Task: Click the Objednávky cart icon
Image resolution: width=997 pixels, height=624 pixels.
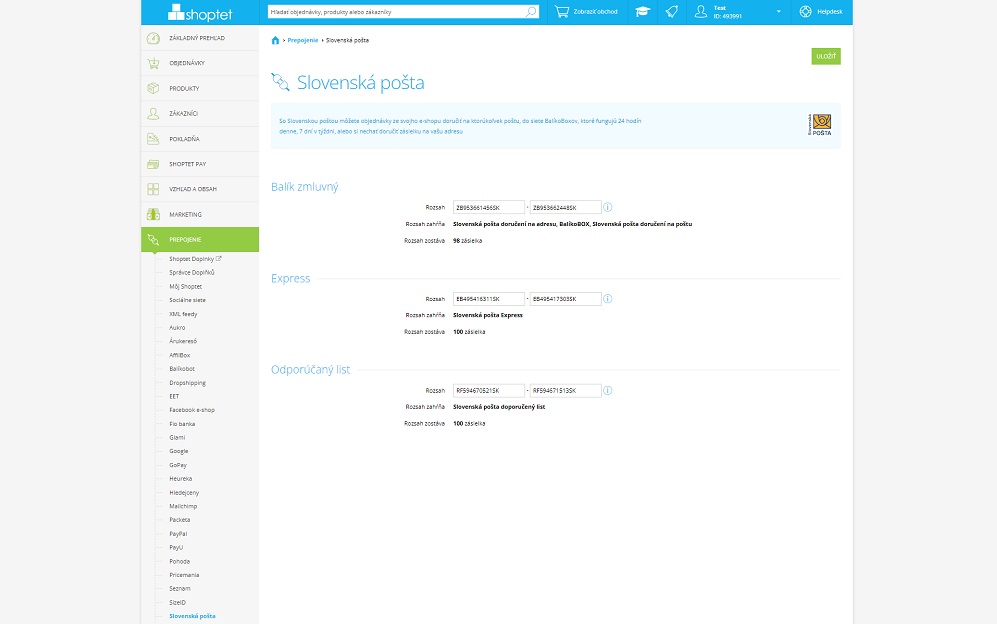Action: [x=153, y=63]
